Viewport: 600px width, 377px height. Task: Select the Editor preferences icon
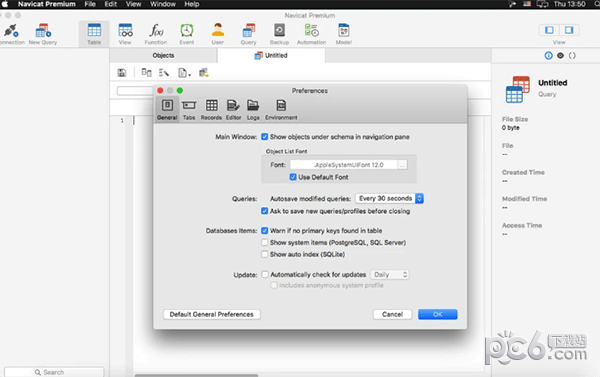pyautogui.click(x=233, y=110)
